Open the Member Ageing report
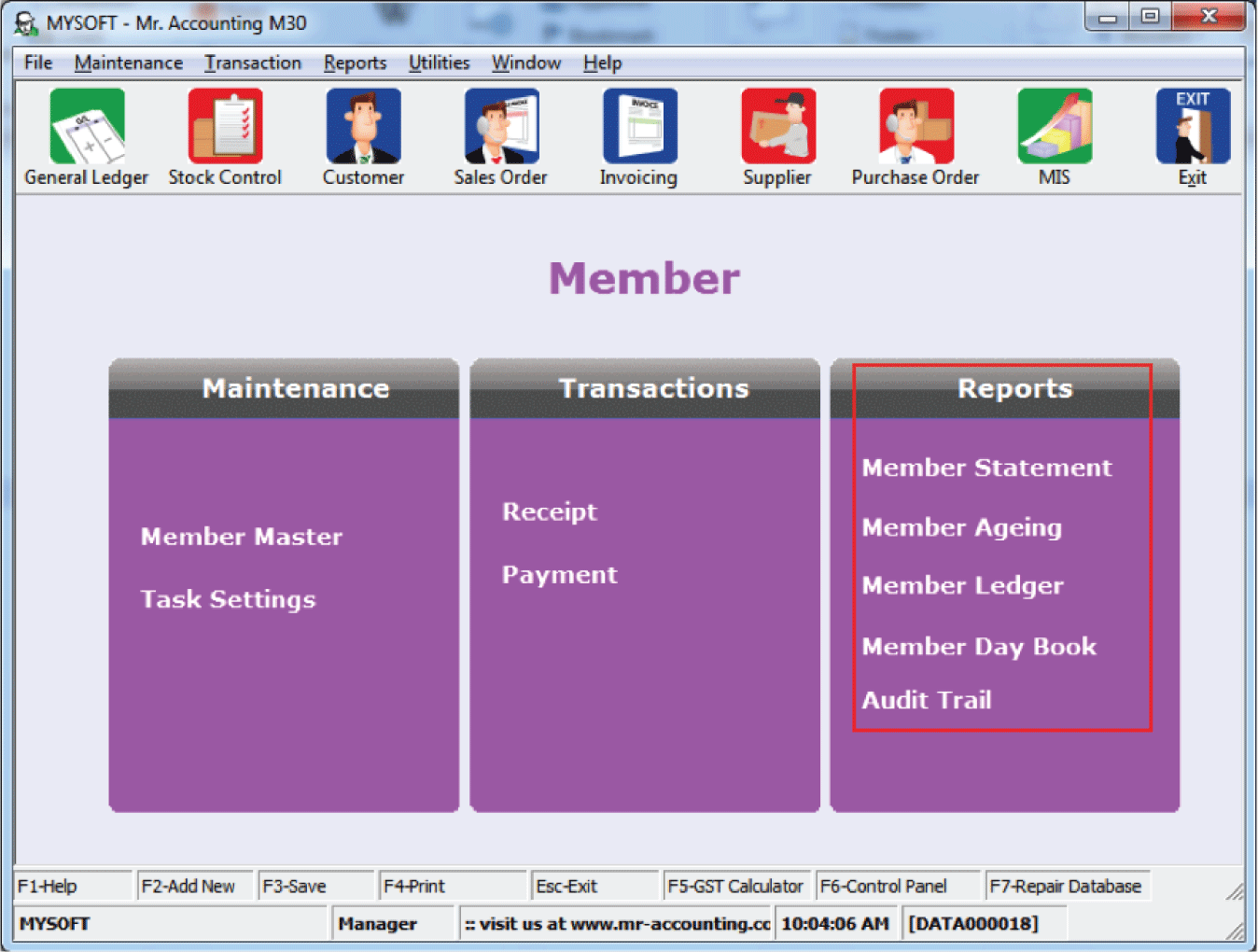1258x952 pixels. point(962,528)
